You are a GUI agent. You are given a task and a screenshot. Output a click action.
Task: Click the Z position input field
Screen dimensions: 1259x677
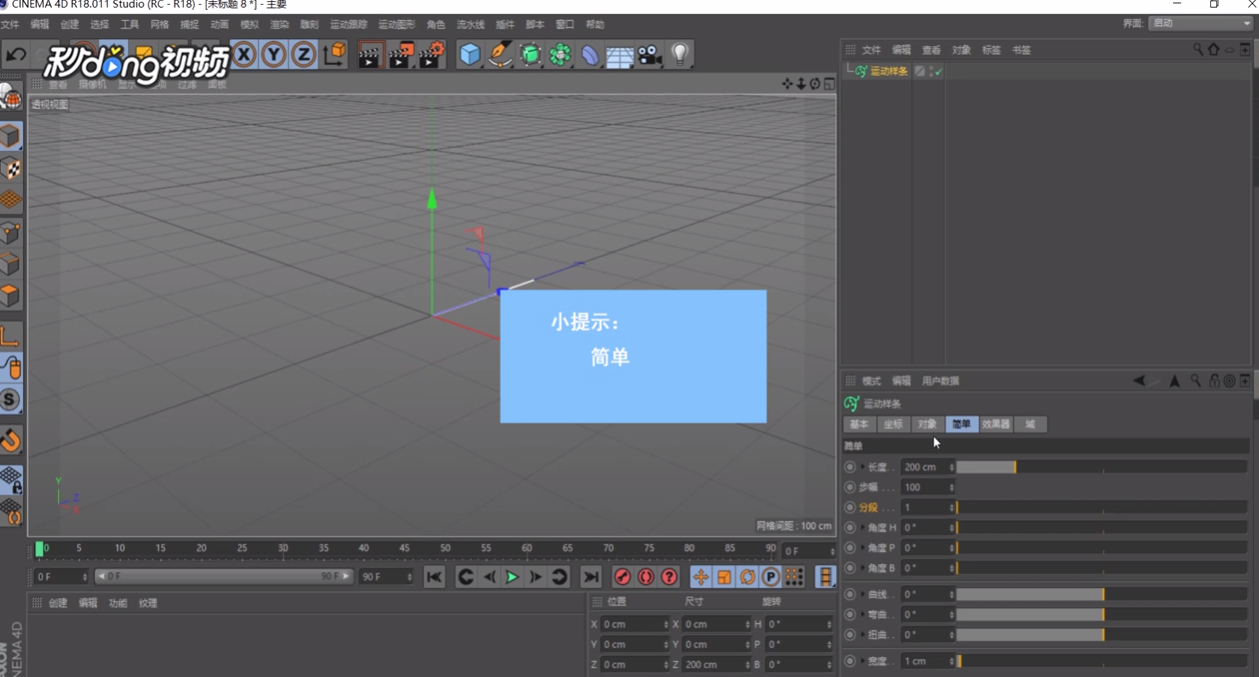tap(630, 664)
